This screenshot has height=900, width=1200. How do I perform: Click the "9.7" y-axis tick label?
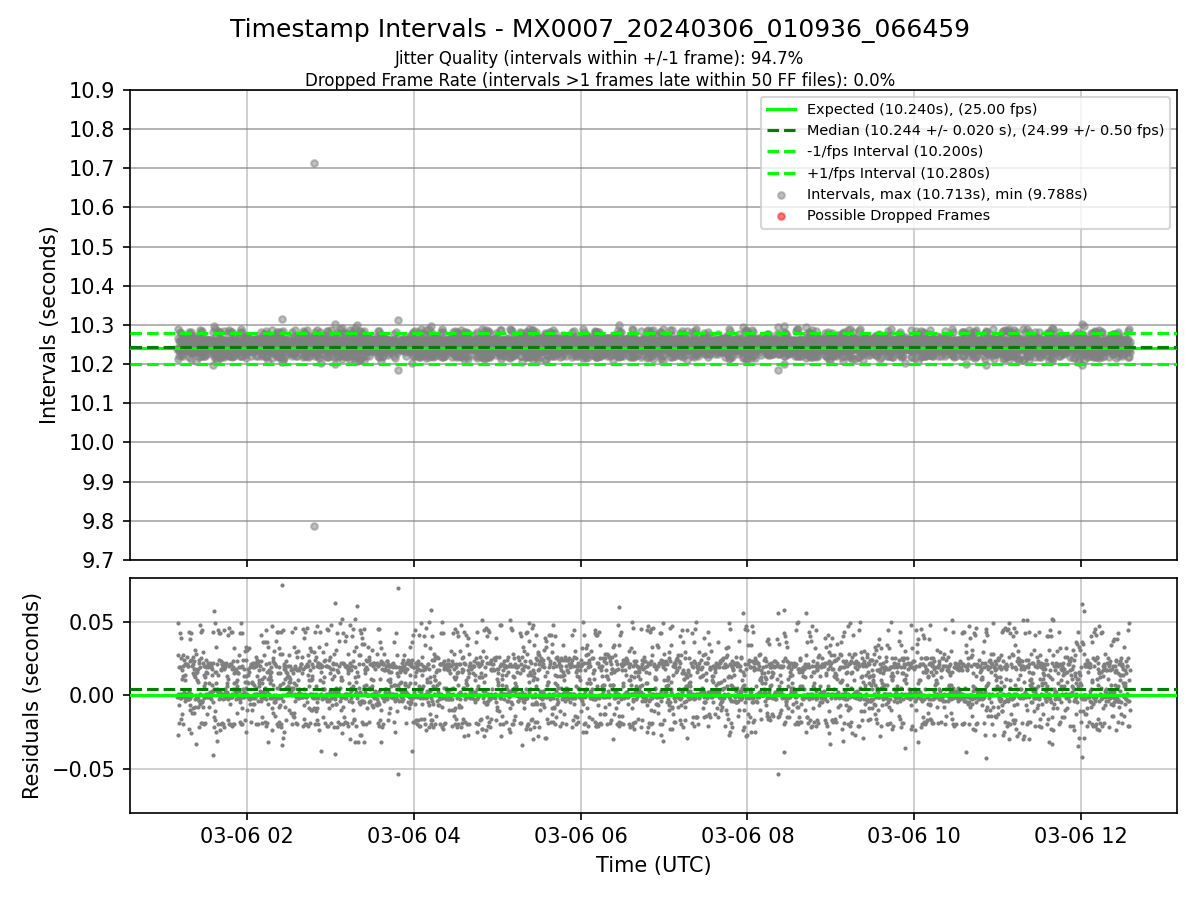[99, 560]
